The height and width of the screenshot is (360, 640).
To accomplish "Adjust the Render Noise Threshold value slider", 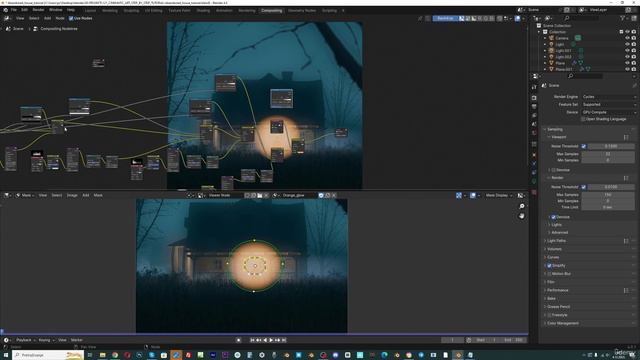I will point(611,187).
